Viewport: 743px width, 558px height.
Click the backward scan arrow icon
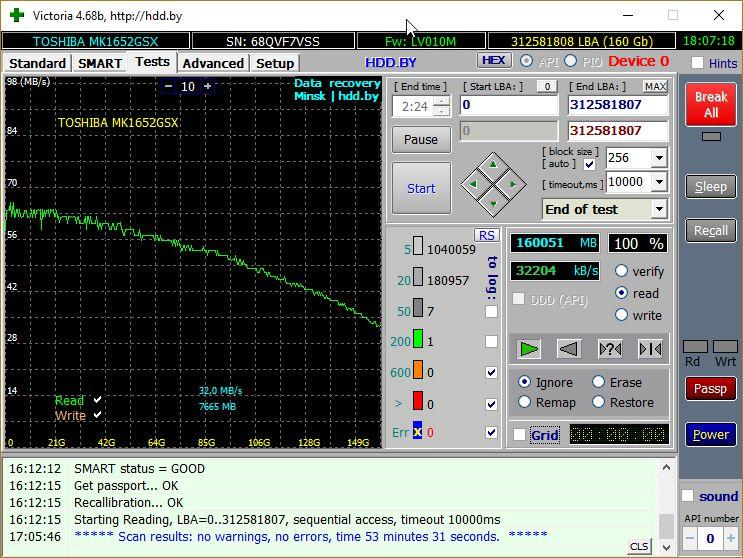coord(569,349)
